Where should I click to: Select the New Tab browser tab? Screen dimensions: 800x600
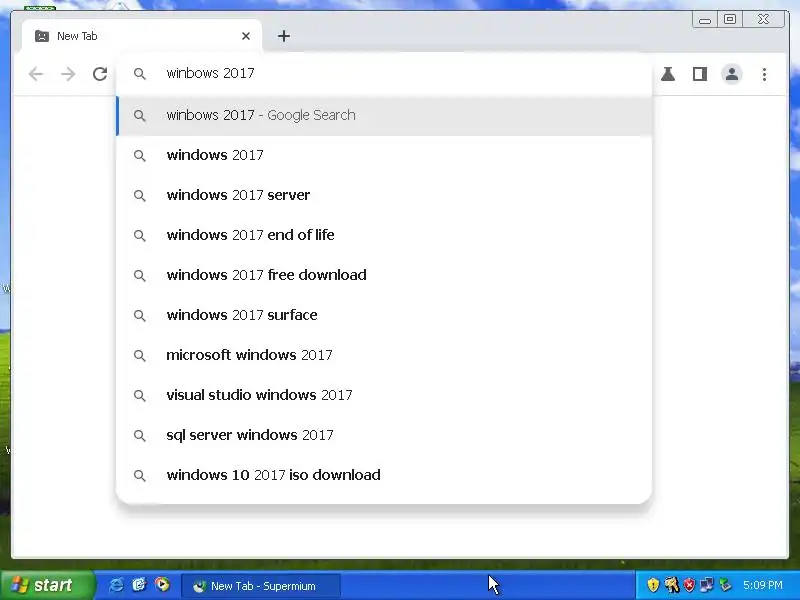(x=142, y=36)
